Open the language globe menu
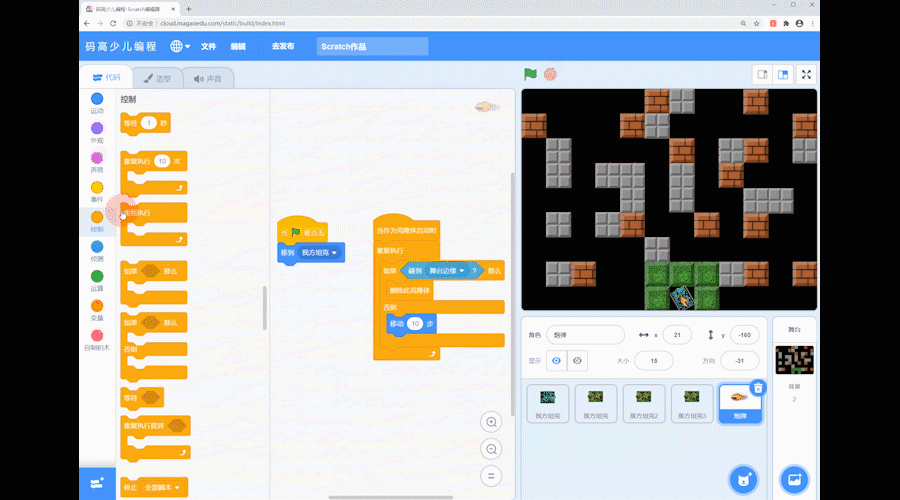 180,46
